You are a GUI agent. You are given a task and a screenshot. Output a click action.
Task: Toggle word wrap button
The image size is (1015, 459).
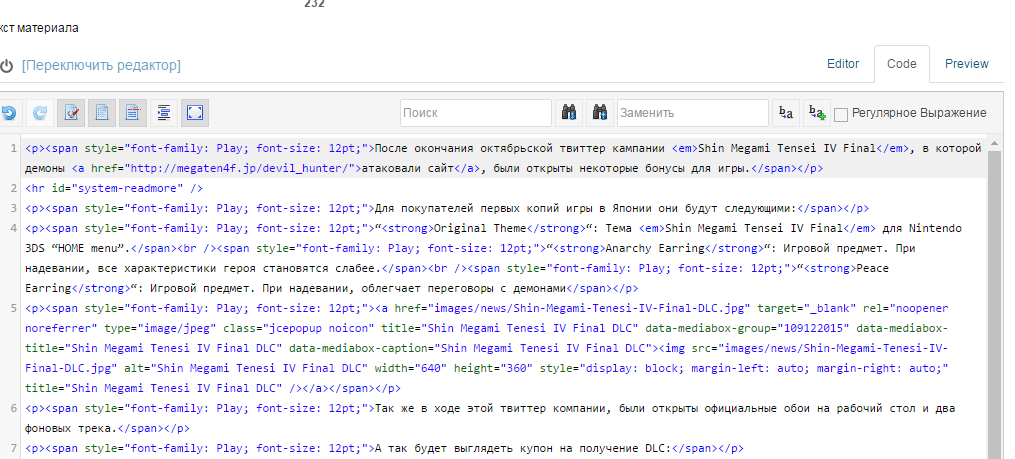pos(133,113)
